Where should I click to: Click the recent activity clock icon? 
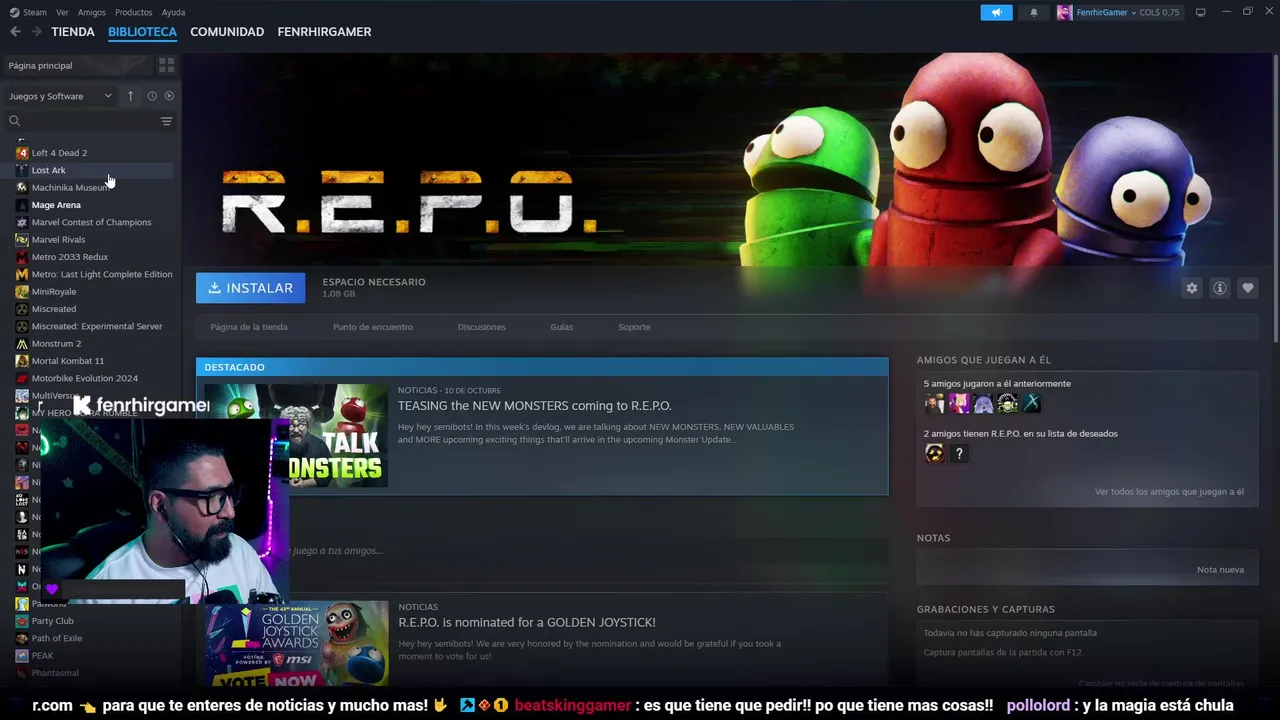tap(152, 96)
